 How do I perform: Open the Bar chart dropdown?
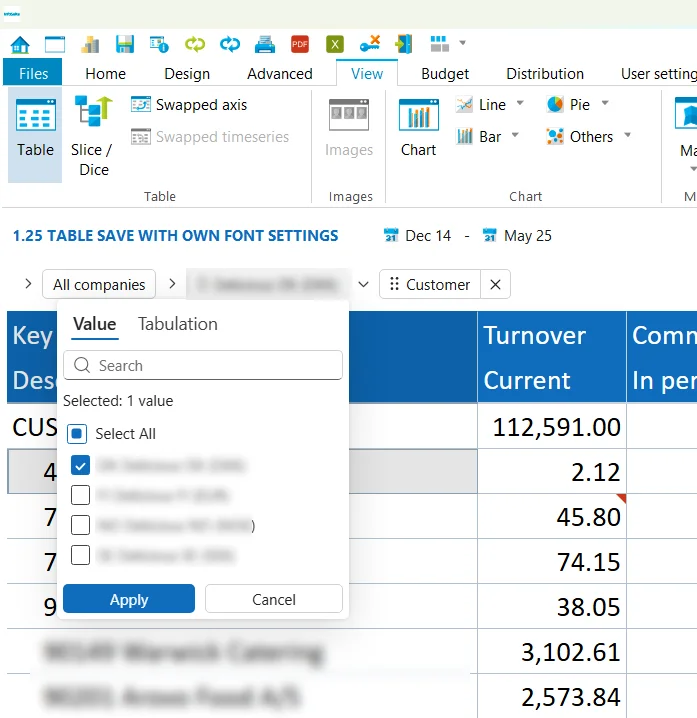515,135
